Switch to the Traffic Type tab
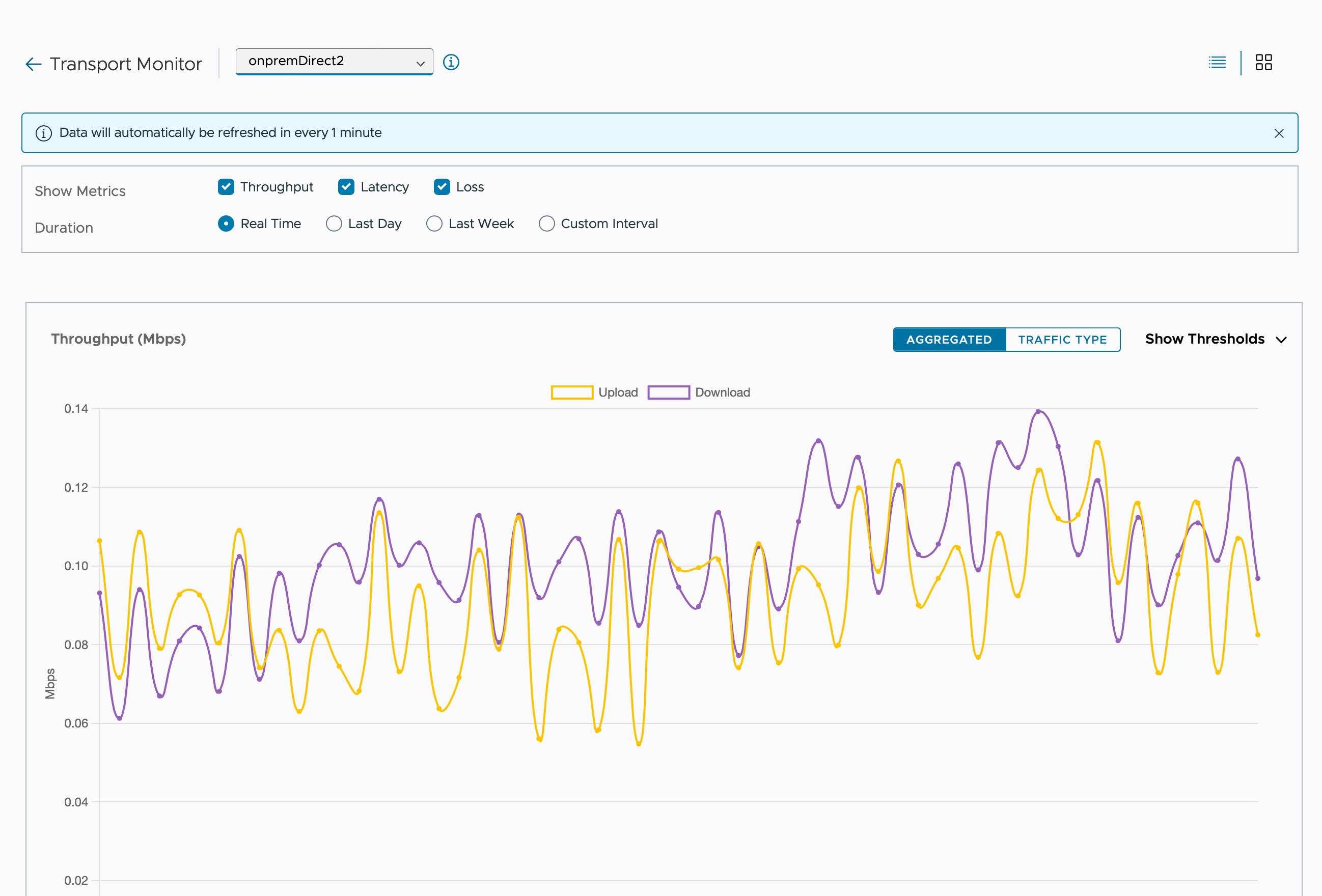This screenshot has height=896, width=1322. pos(1062,340)
